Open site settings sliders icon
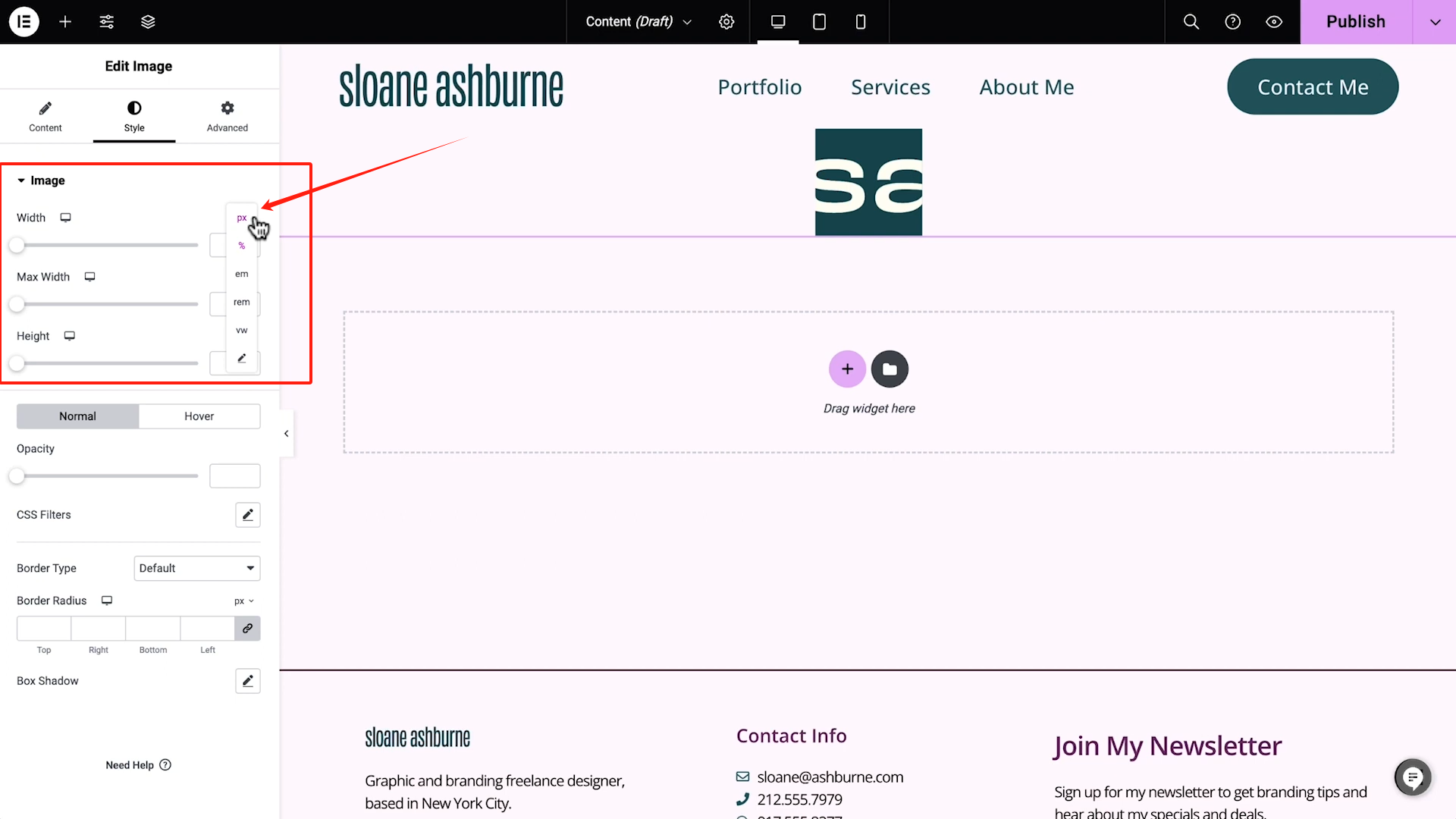The image size is (1456, 819). point(107,21)
